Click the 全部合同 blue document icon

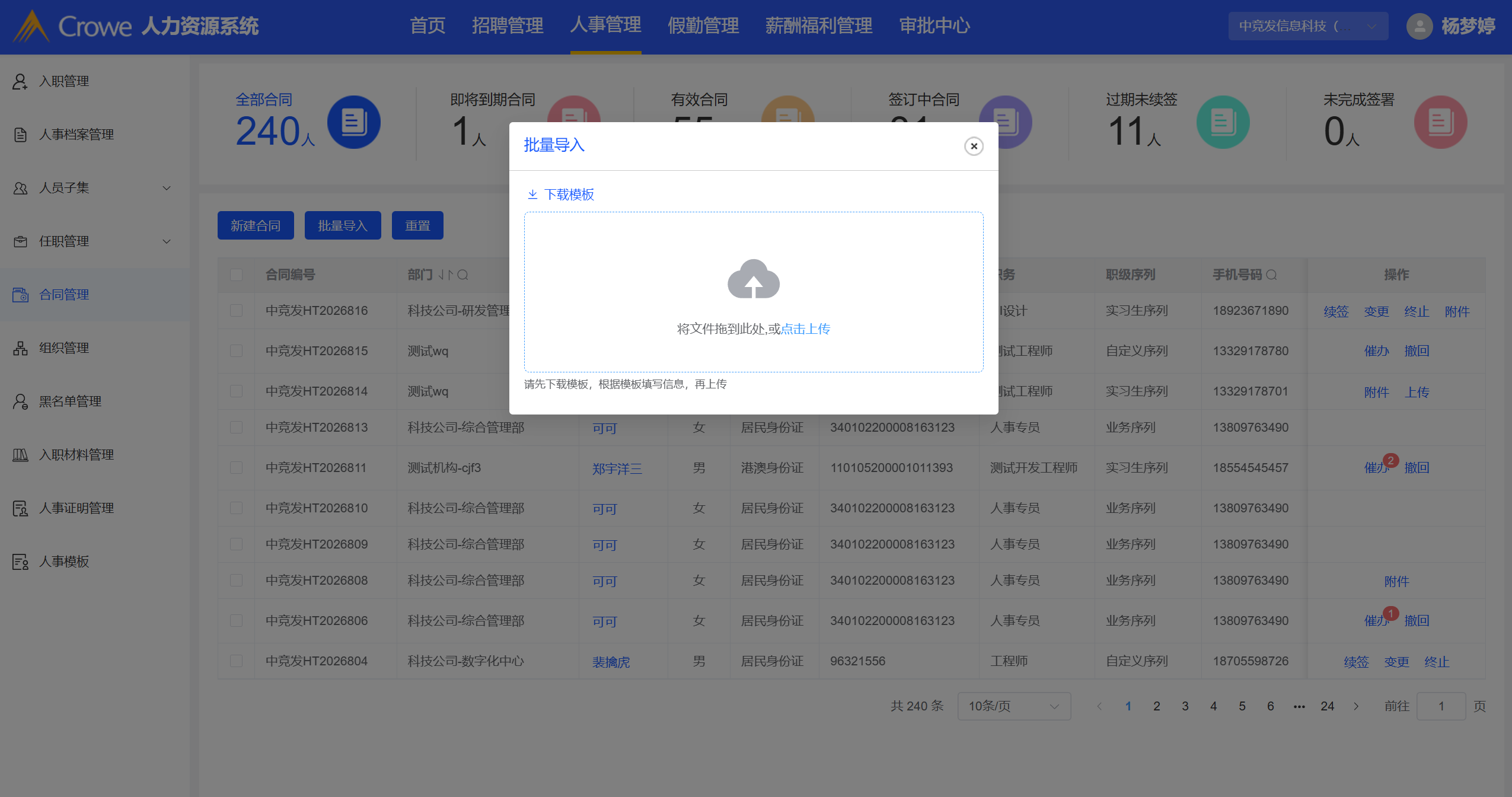tap(354, 123)
